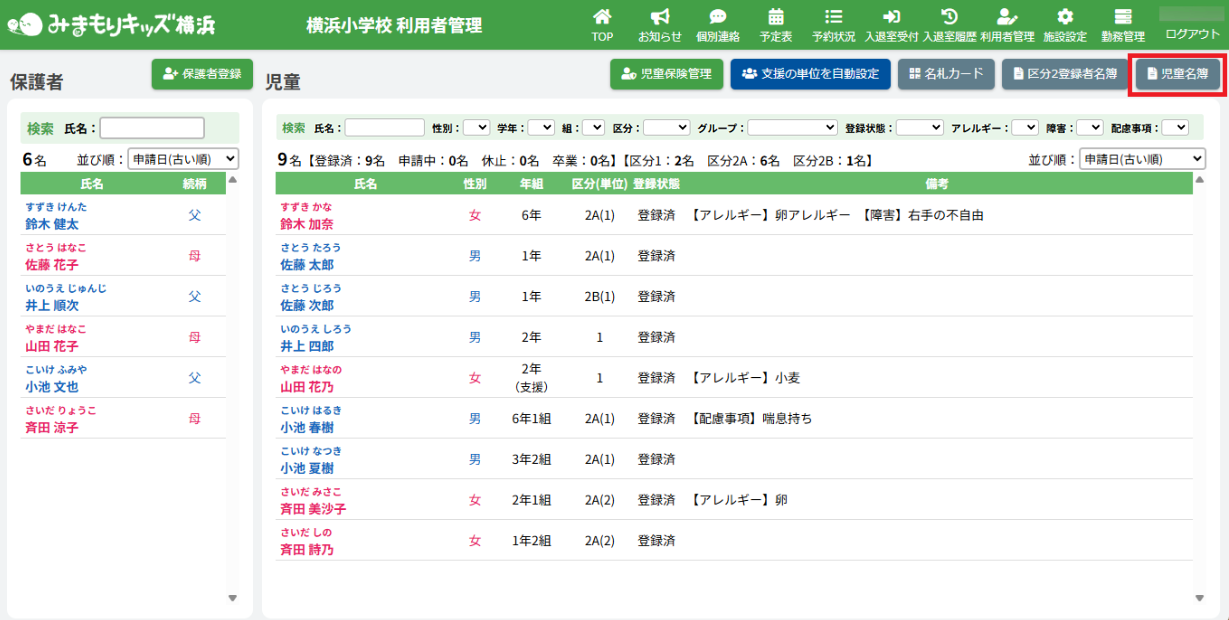Open 入退室受付 entry icon
1229x620 pixels.
point(891,17)
